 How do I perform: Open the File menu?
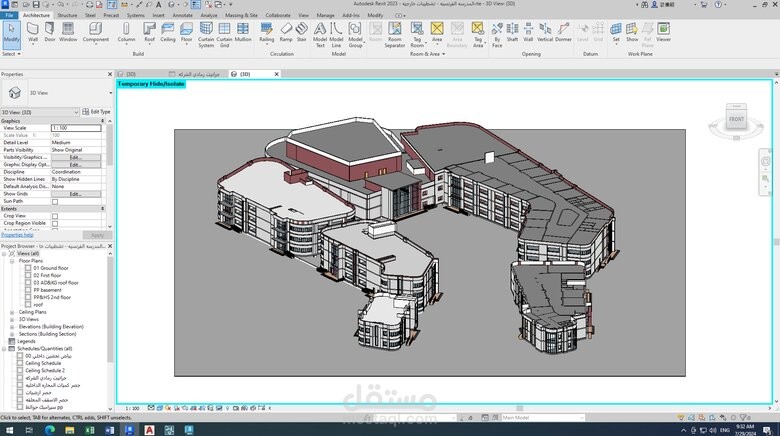click(9, 15)
